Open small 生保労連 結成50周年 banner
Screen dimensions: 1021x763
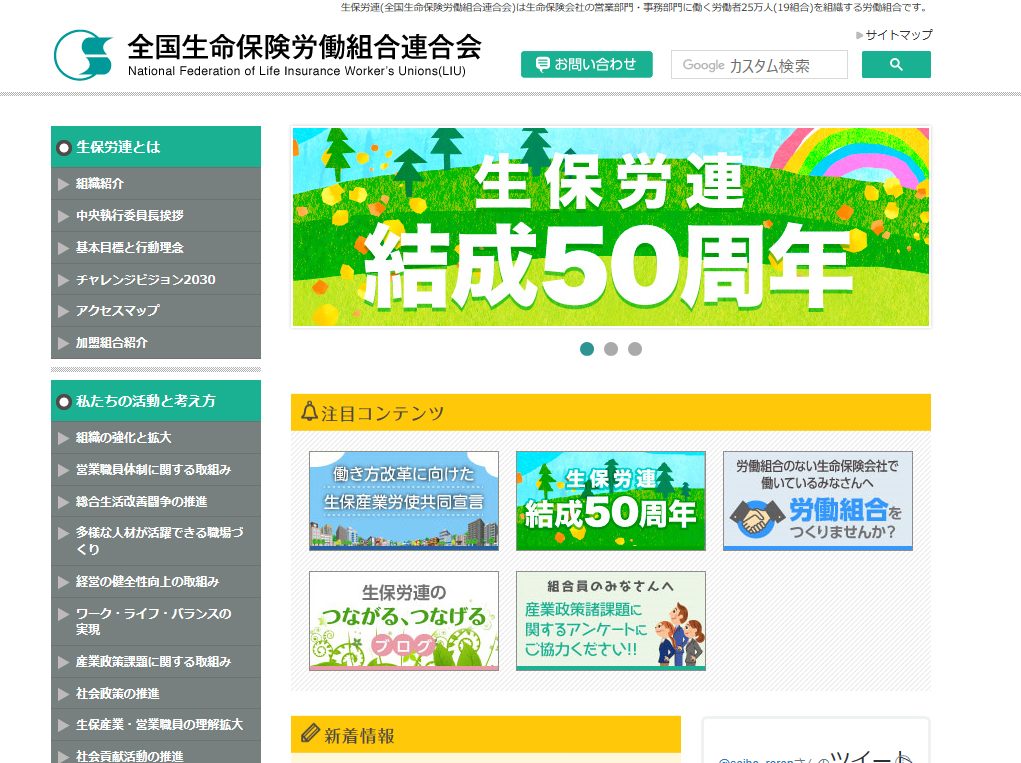pyautogui.click(x=611, y=501)
